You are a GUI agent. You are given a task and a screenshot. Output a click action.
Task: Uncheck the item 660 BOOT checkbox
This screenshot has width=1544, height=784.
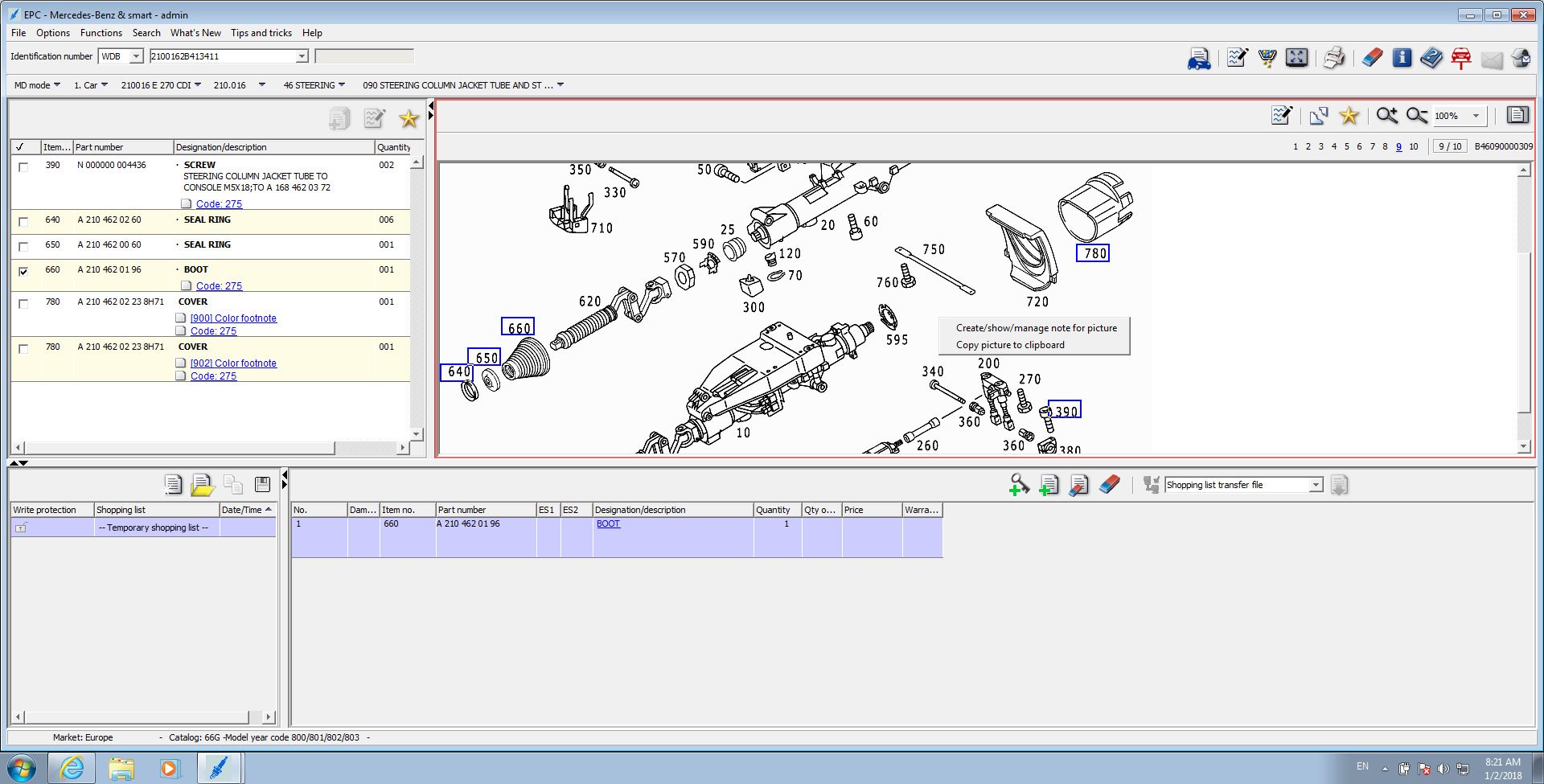(23, 271)
